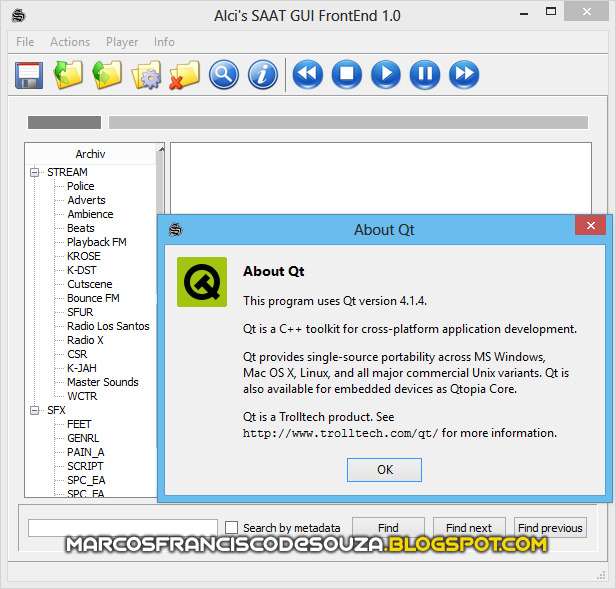Select Beats in the tree
The width and height of the screenshot is (616, 589).
(x=81, y=228)
